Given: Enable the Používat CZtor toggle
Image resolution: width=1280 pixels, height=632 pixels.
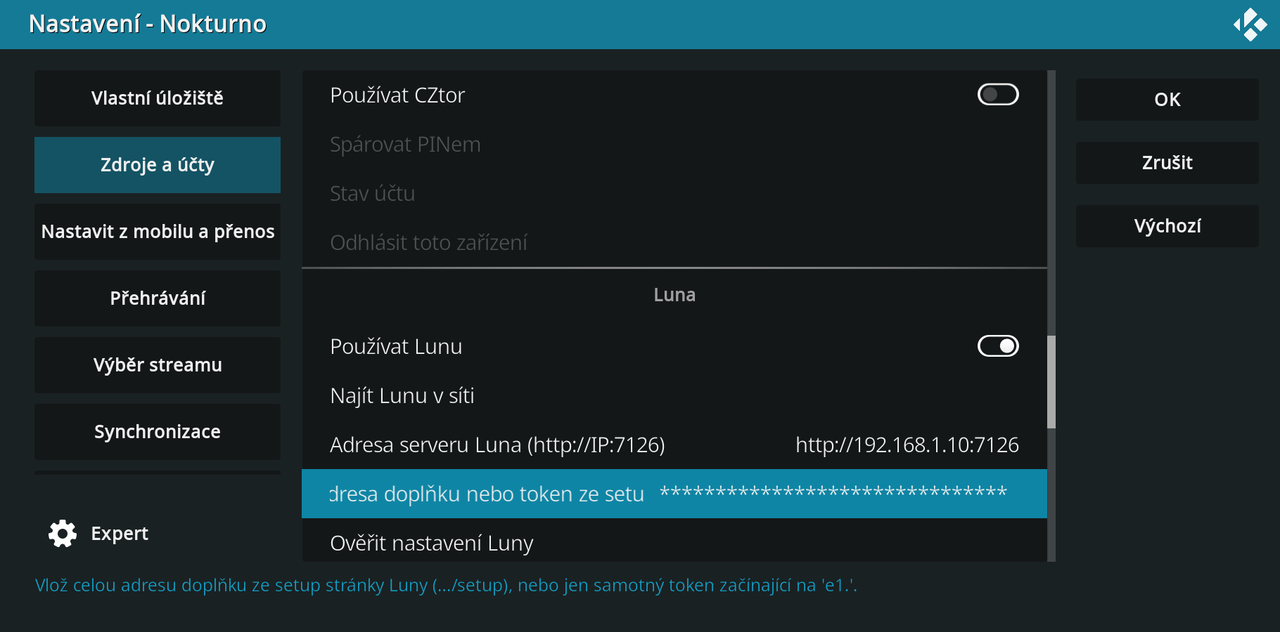Looking at the screenshot, I should click(x=998, y=95).
